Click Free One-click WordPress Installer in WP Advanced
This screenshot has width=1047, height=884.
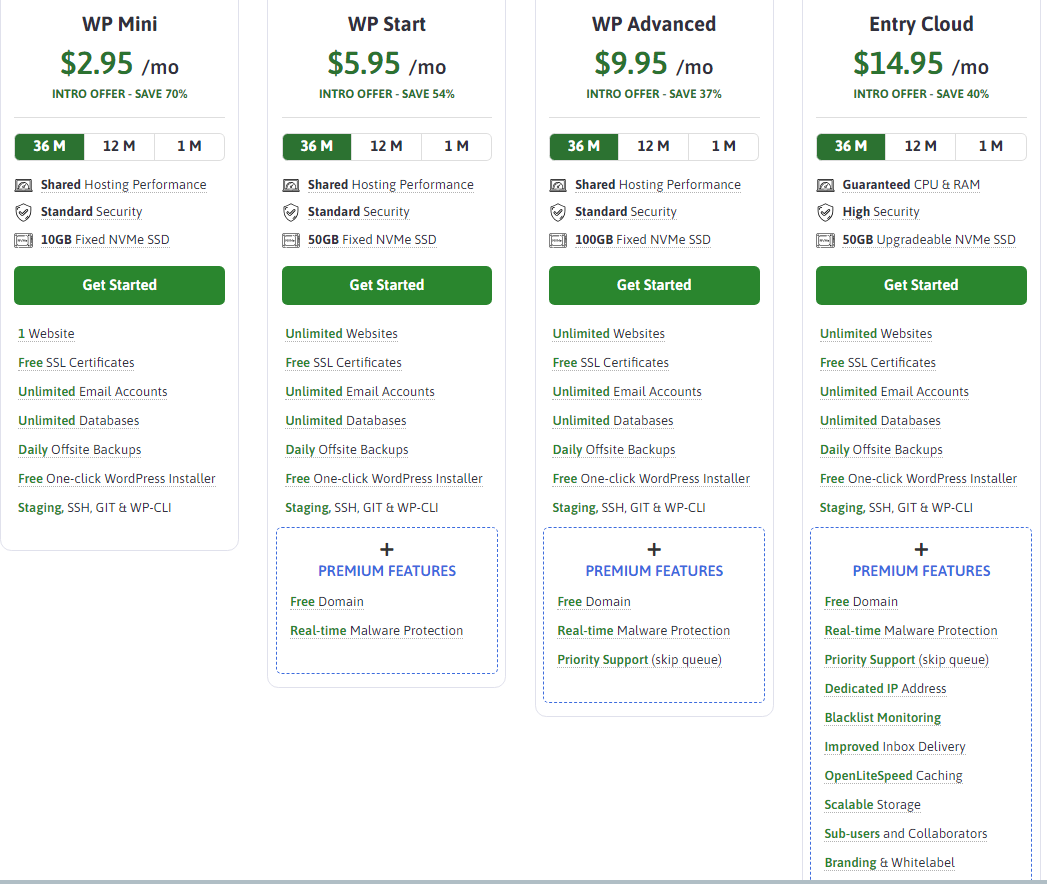coord(652,479)
